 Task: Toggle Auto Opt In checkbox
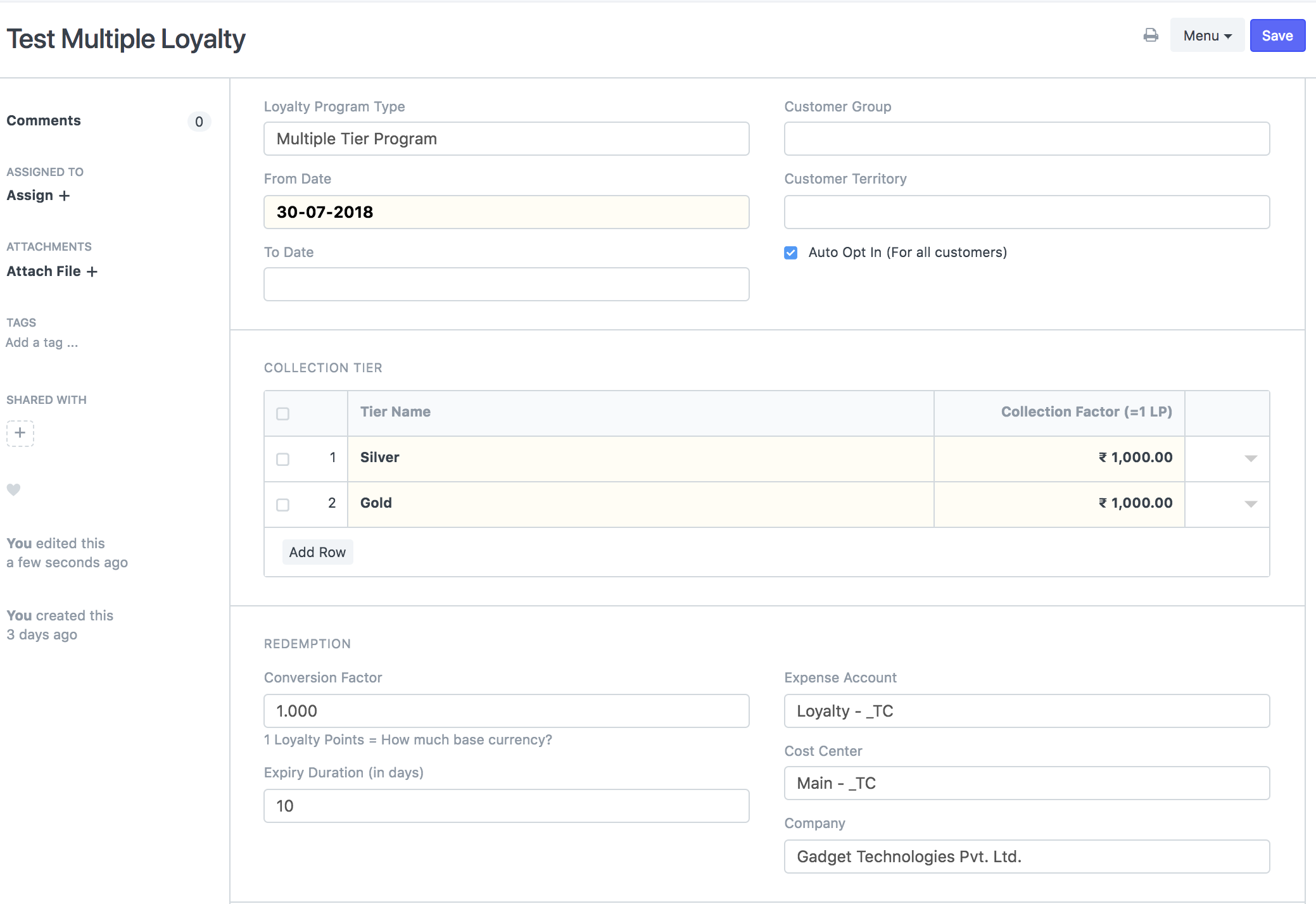pyautogui.click(x=790, y=253)
